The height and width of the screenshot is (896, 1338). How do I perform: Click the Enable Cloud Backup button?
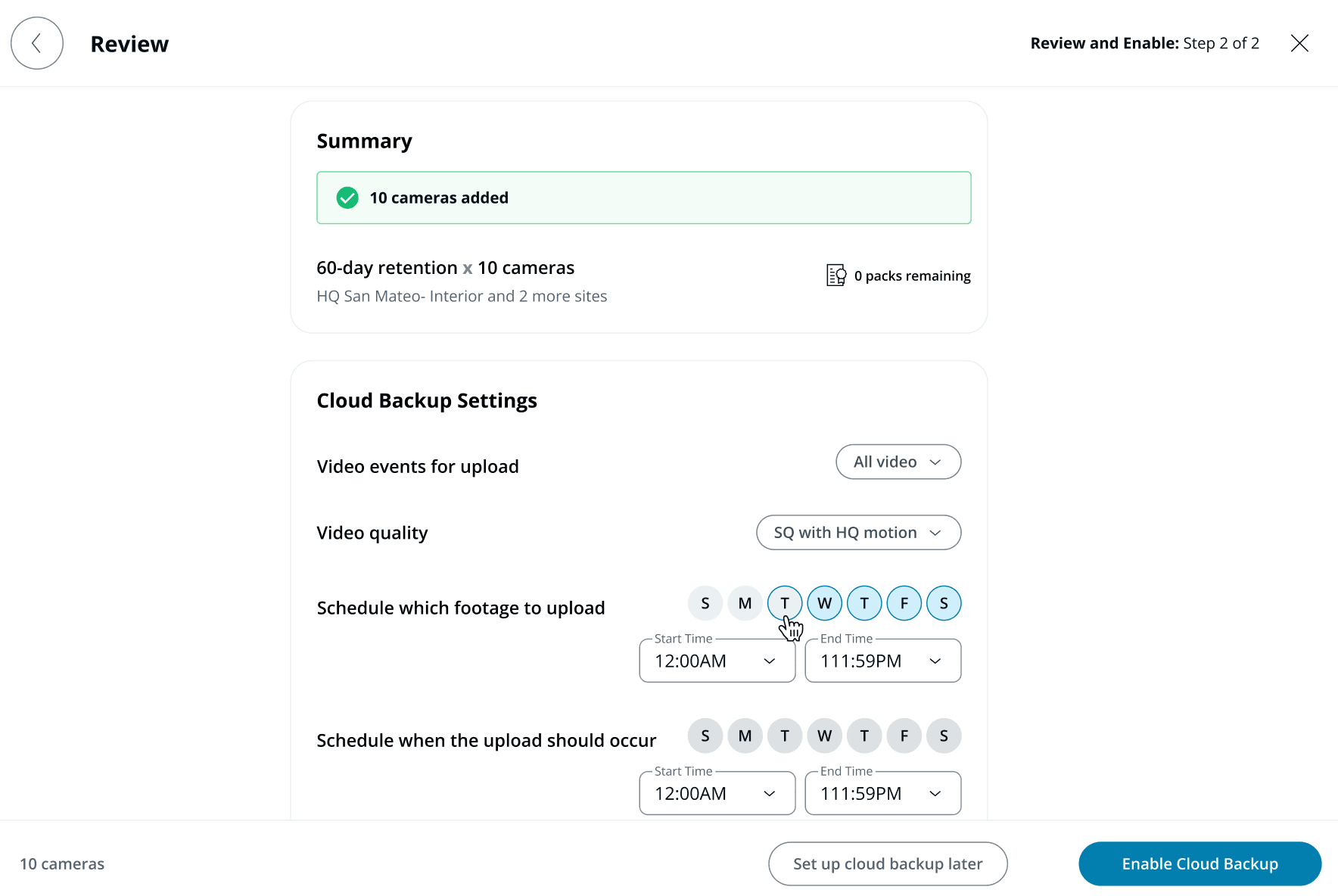point(1200,863)
